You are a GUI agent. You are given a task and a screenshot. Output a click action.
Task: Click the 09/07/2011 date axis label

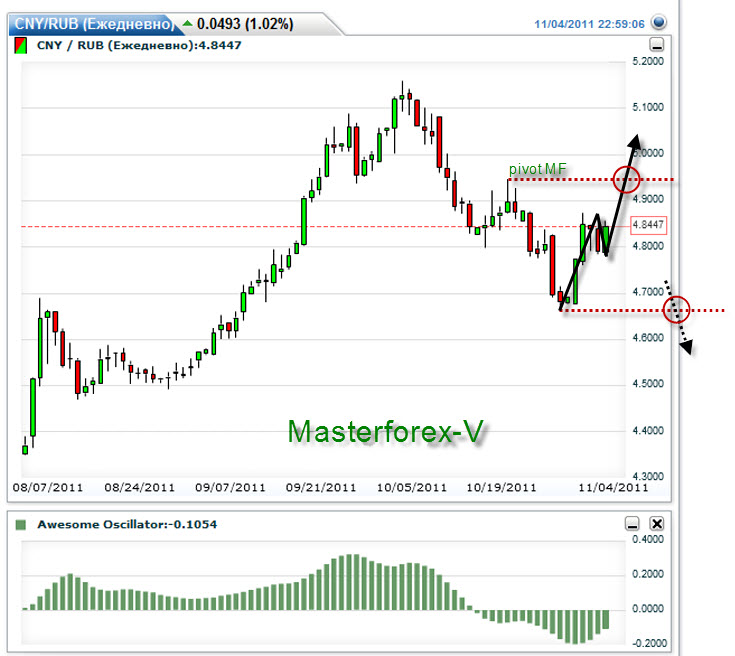(x=230, y=488)
